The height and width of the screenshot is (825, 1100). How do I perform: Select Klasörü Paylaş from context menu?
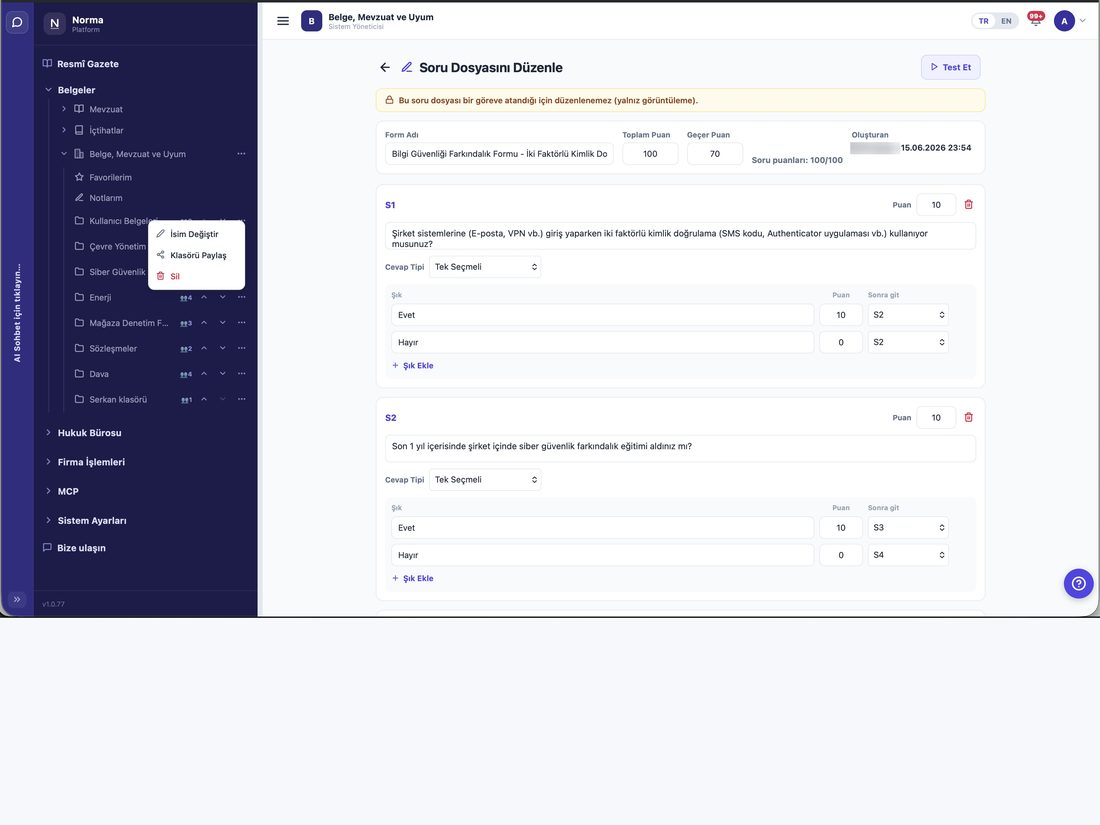tap(196, 255)
